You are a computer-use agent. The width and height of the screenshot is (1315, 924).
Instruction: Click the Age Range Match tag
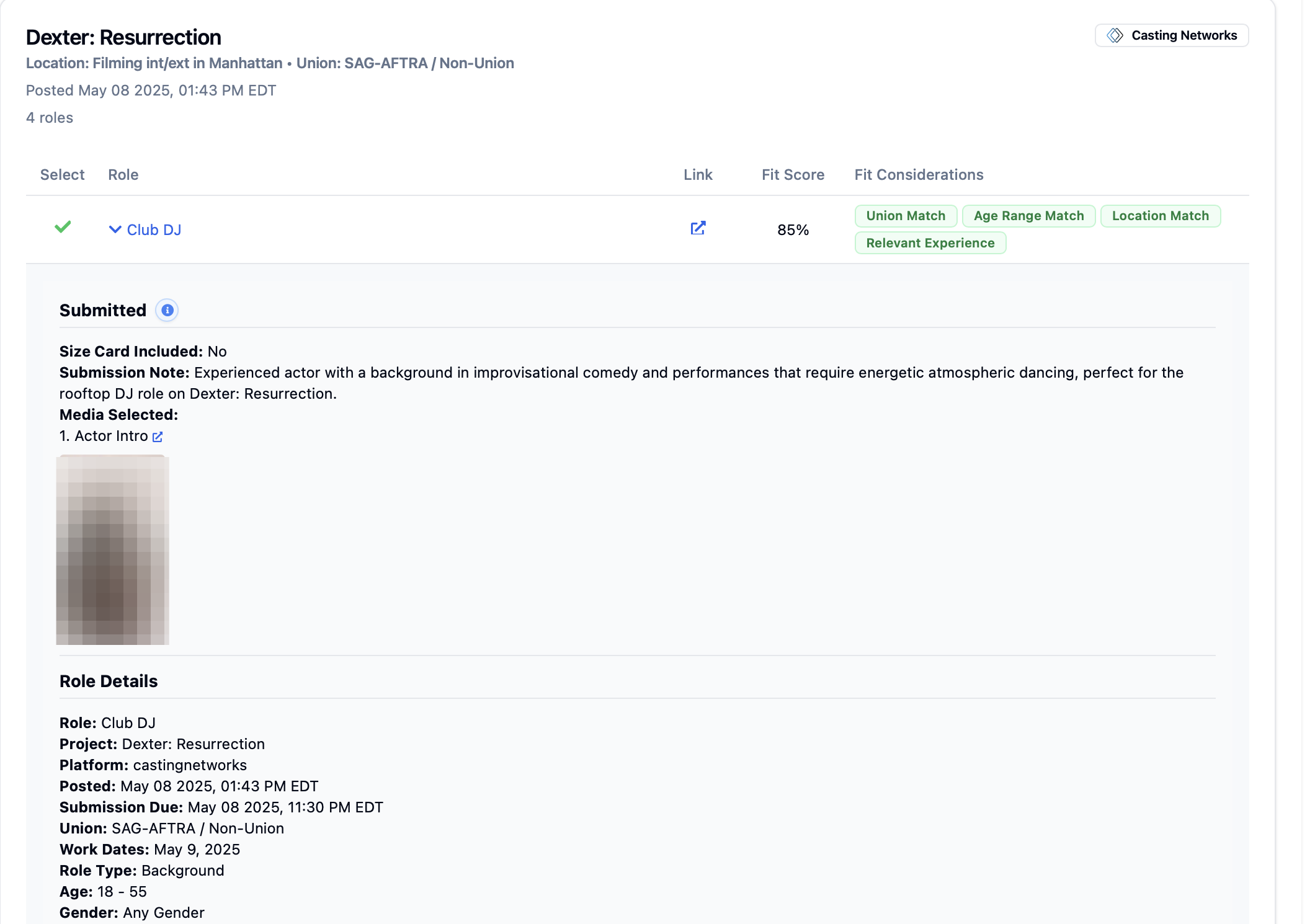pos(1028,216)
